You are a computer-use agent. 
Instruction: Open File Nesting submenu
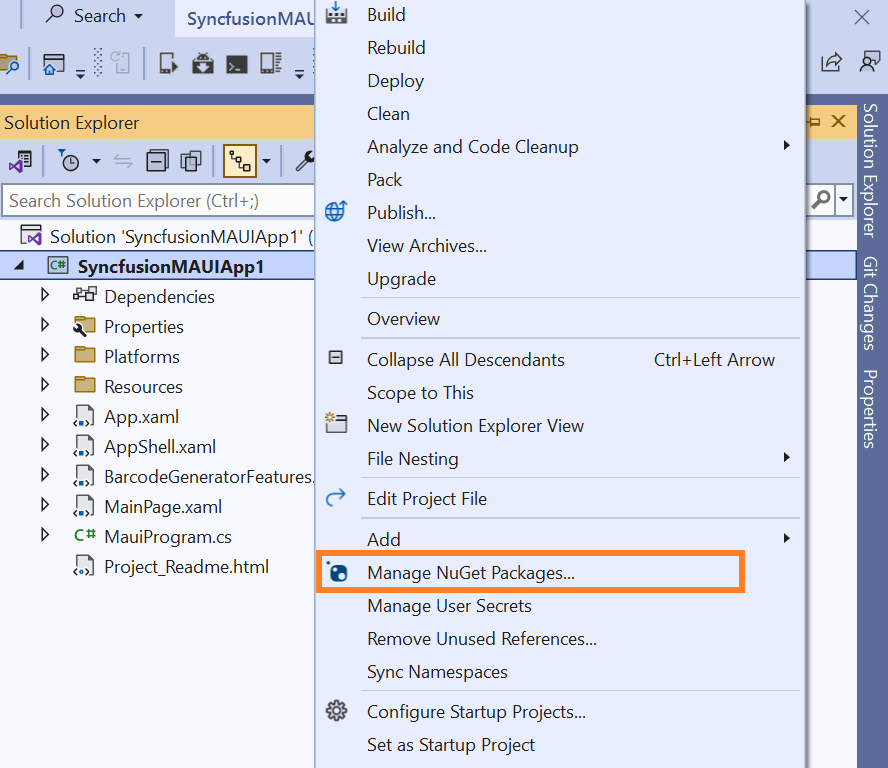(560, 458)
